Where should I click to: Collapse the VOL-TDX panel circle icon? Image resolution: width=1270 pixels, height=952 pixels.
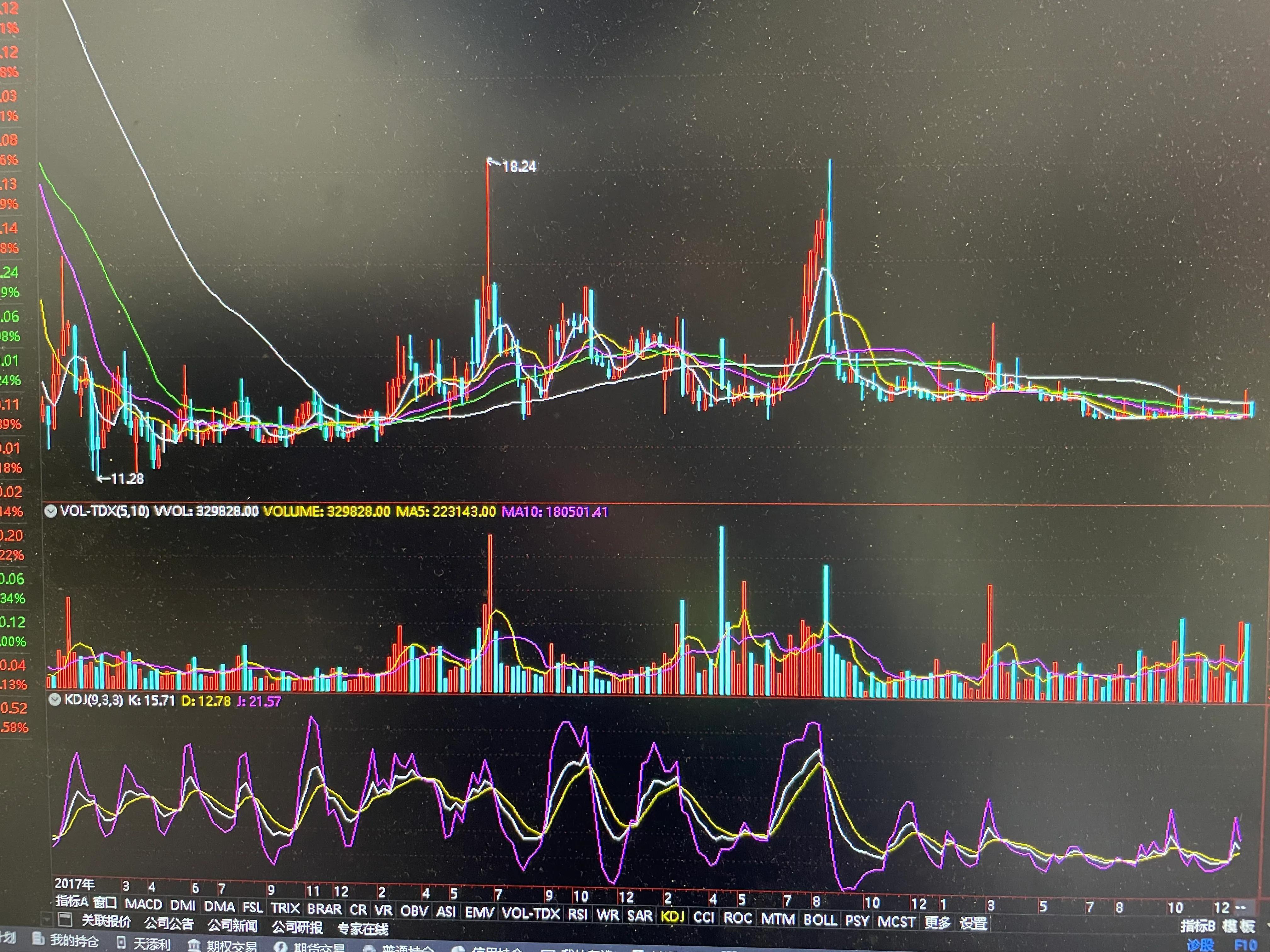50,511
